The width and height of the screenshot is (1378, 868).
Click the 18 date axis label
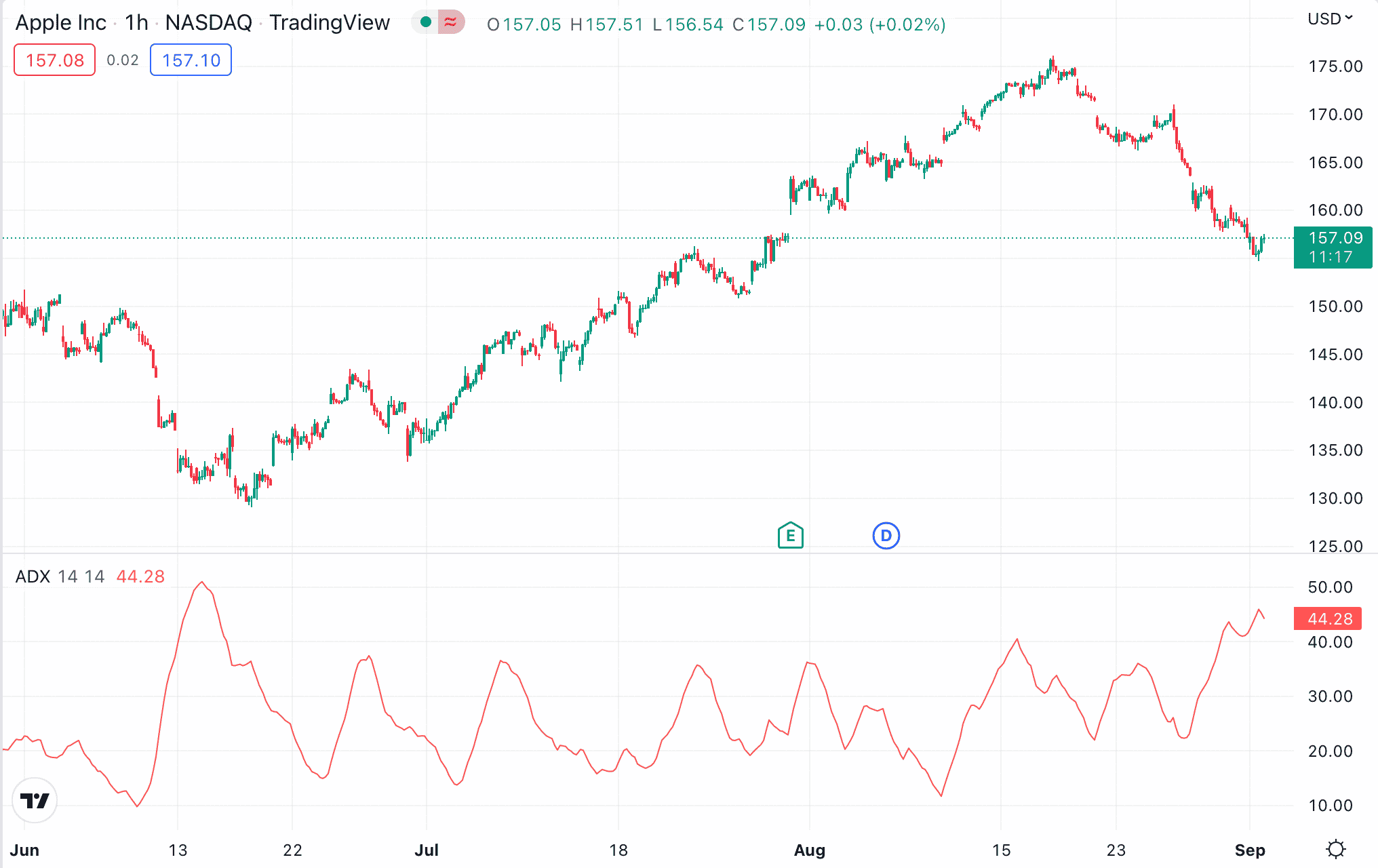point(618,850)
